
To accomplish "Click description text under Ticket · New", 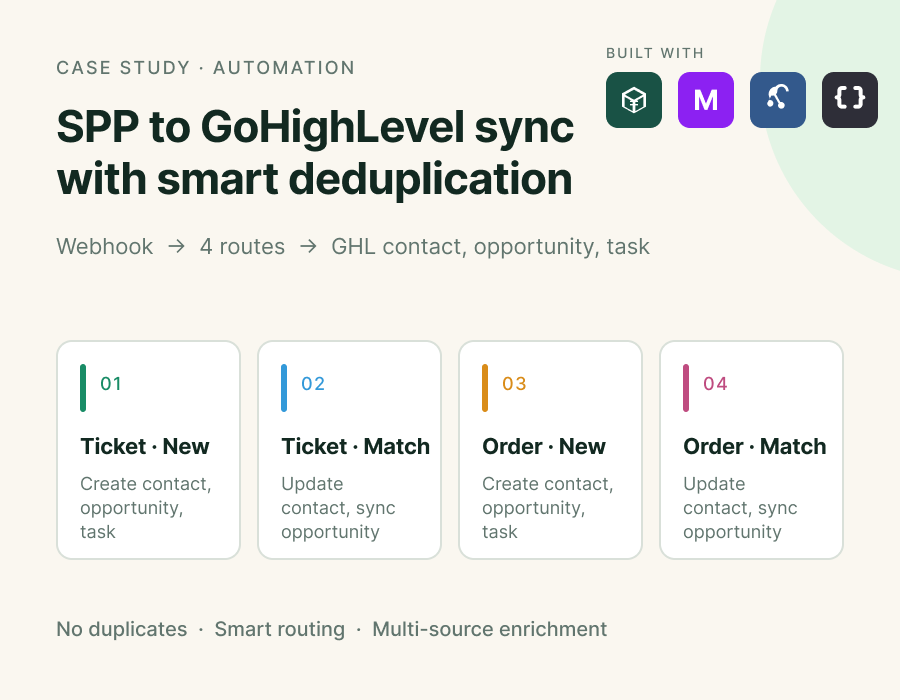I will pos(146,508).
